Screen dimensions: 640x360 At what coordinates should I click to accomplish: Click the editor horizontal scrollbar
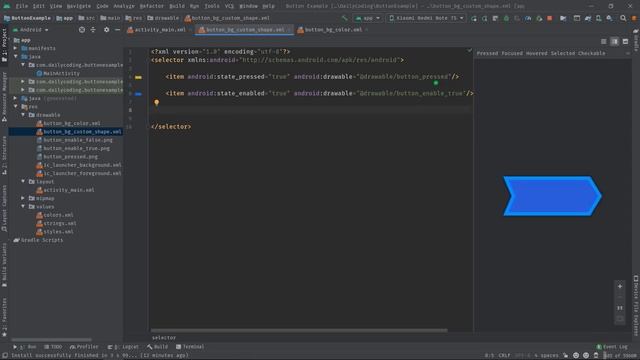click(x=299, y=330)
